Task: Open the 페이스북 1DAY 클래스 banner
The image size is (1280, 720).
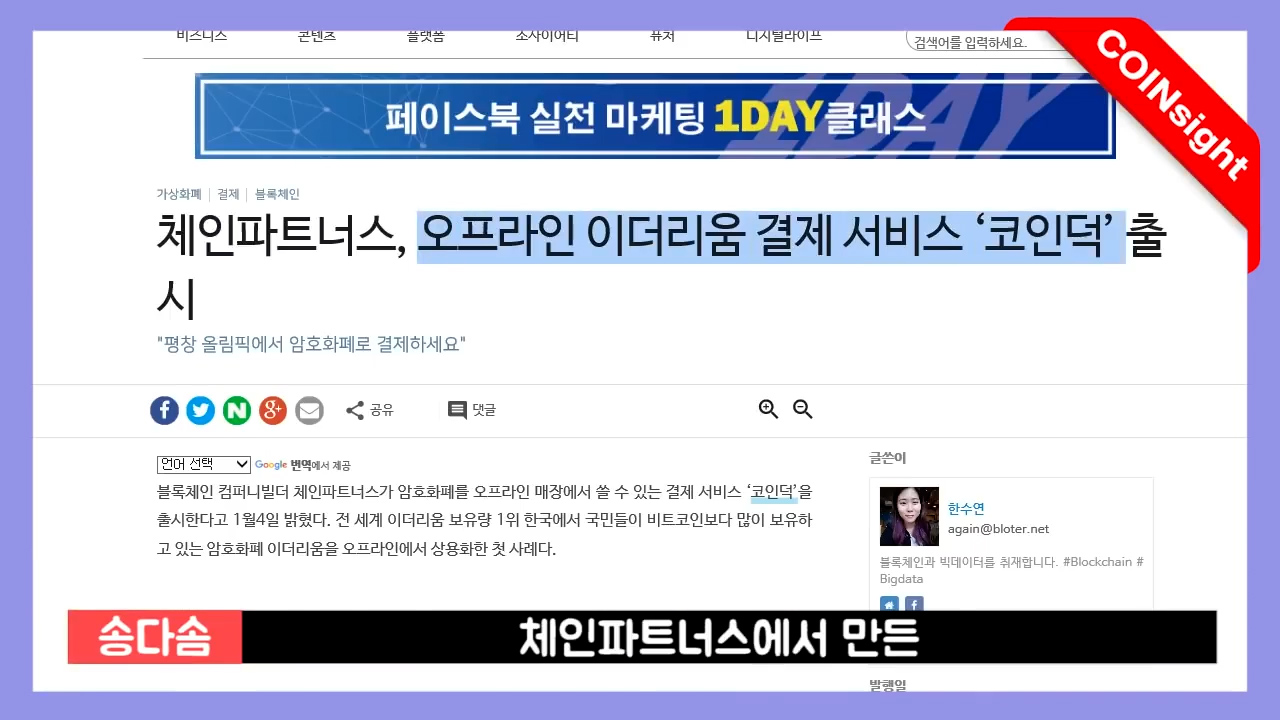Action: point(655,116)
